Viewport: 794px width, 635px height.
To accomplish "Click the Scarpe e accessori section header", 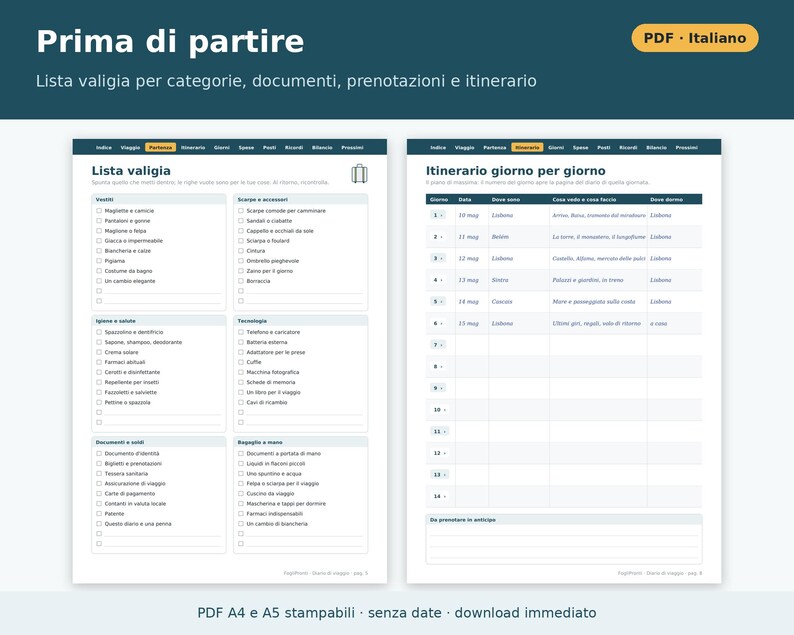I will coord(300,200).
